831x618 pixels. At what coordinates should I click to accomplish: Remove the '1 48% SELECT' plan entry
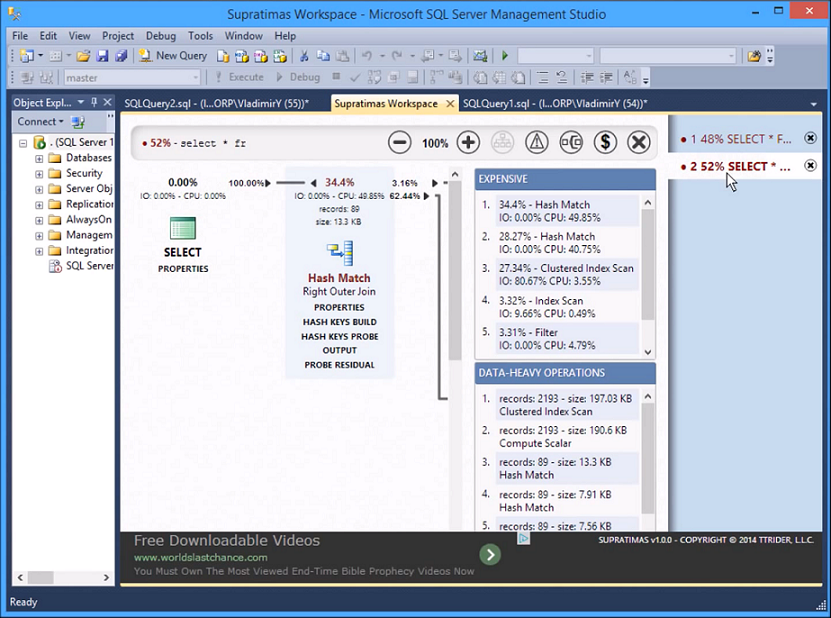tap(810, 138)
